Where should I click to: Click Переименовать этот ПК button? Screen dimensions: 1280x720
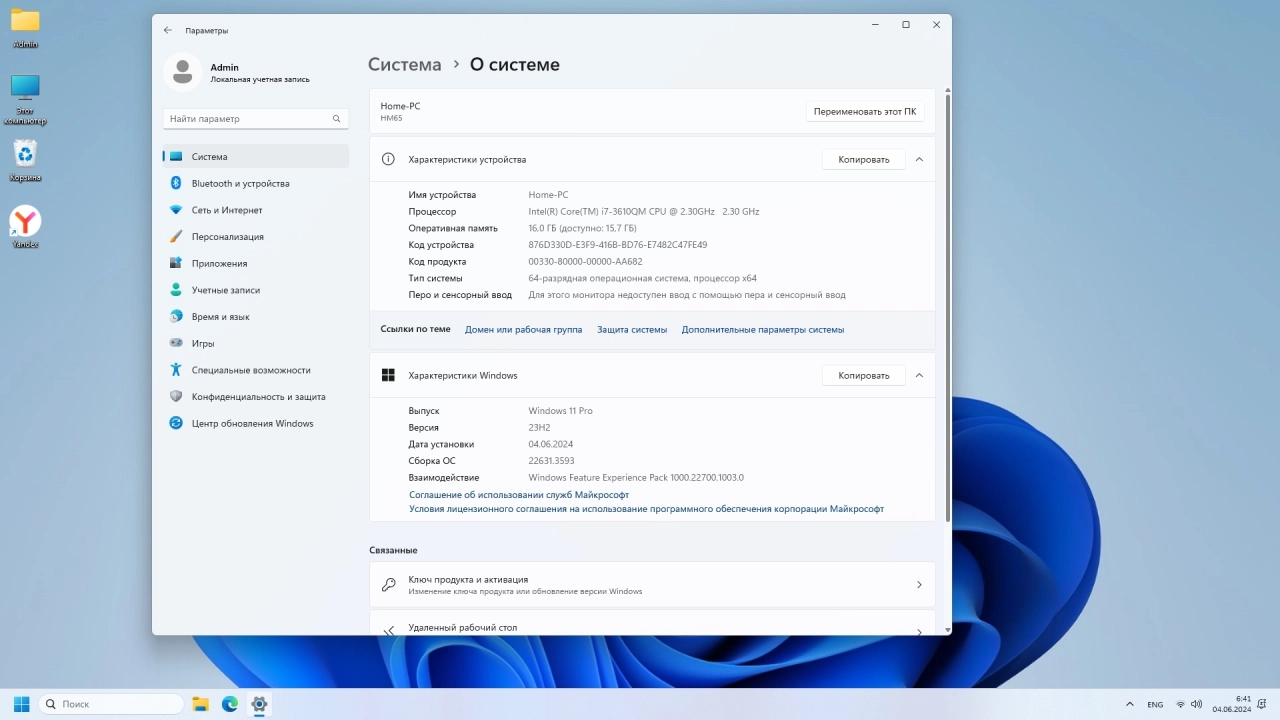pyautogui.click(x=865, y=111)
